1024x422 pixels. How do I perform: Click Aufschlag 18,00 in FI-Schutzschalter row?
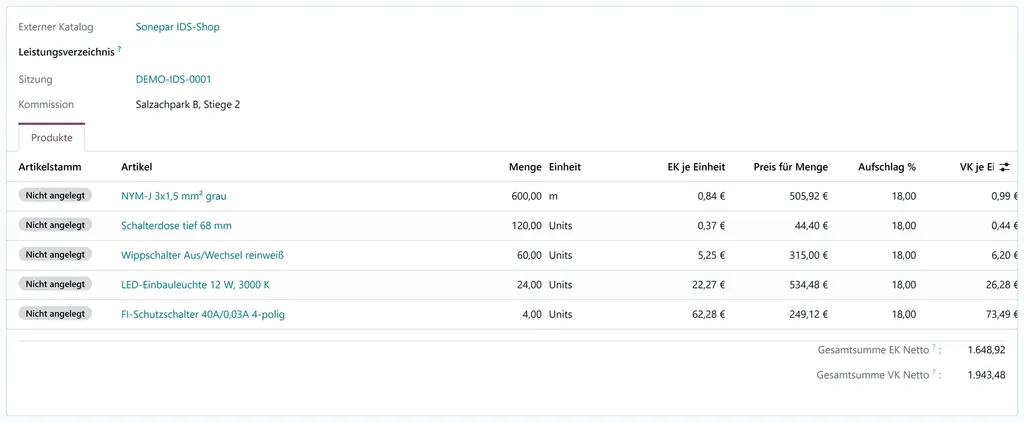904,314
